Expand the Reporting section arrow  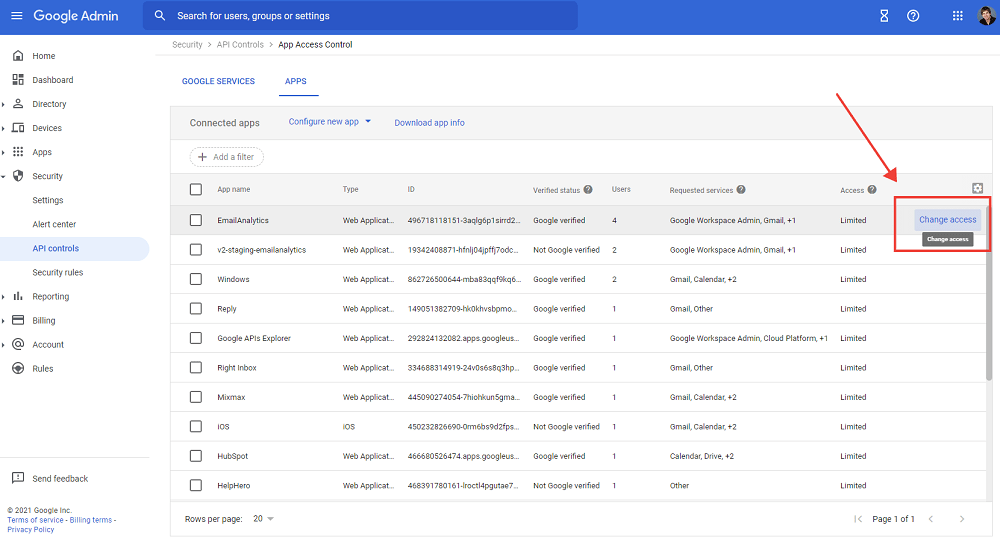[3, 296]
